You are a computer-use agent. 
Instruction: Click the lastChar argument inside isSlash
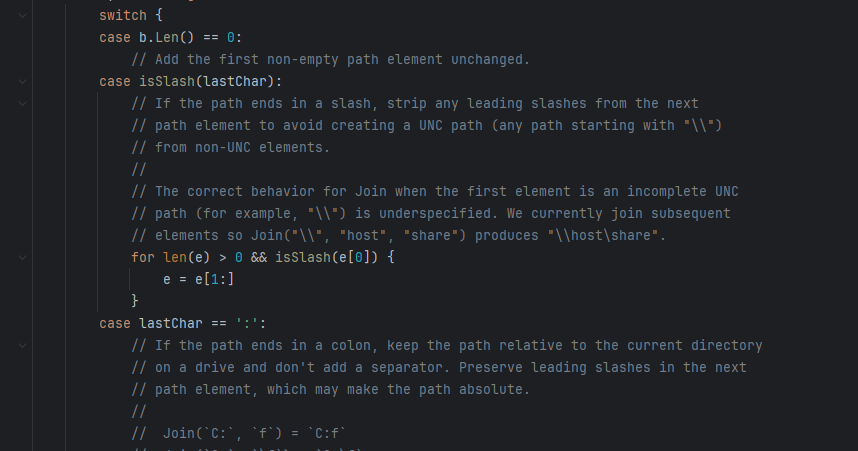coord(235,82)
